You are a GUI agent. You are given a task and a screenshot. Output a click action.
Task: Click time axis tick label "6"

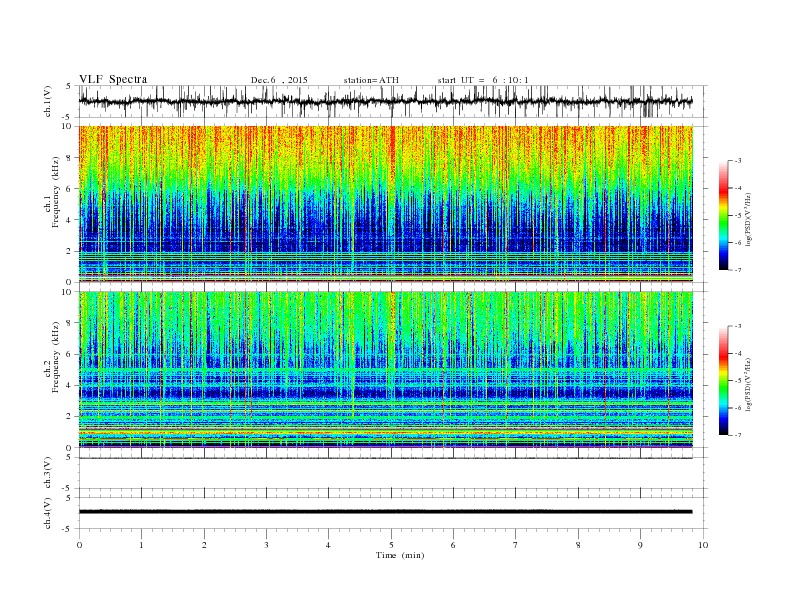[x=454, y=545]
